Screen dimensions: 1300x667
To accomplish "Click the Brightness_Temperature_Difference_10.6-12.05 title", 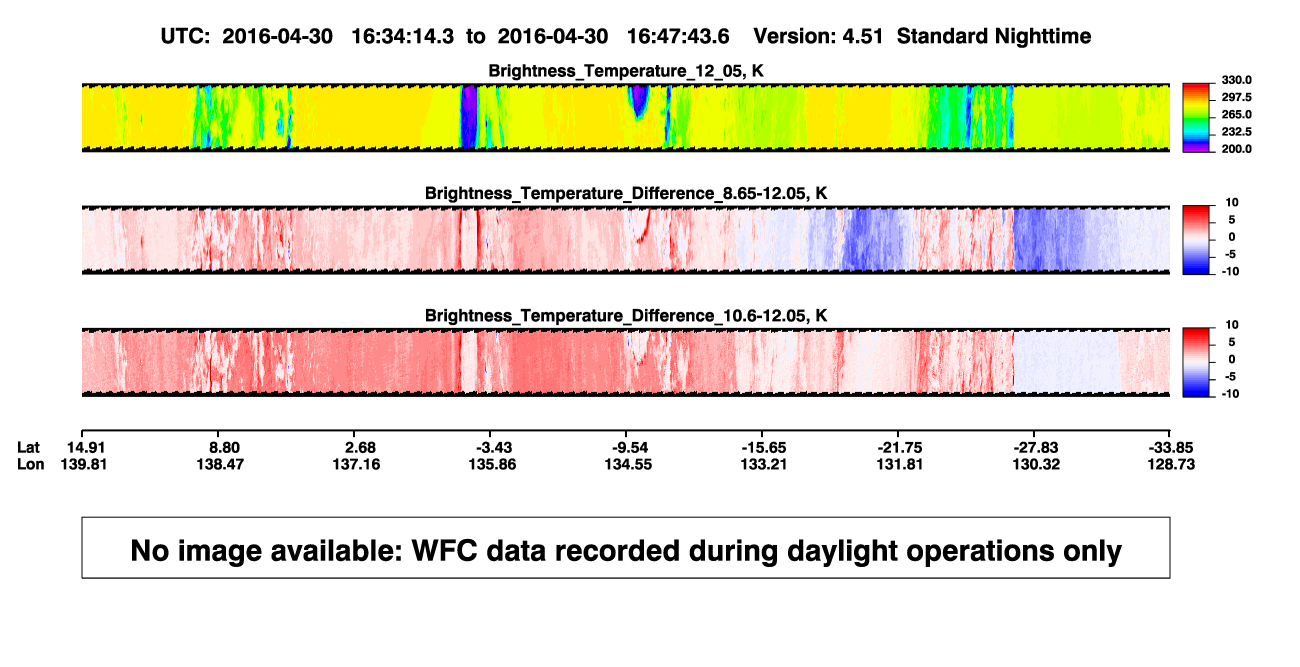I will coord(626,316).
